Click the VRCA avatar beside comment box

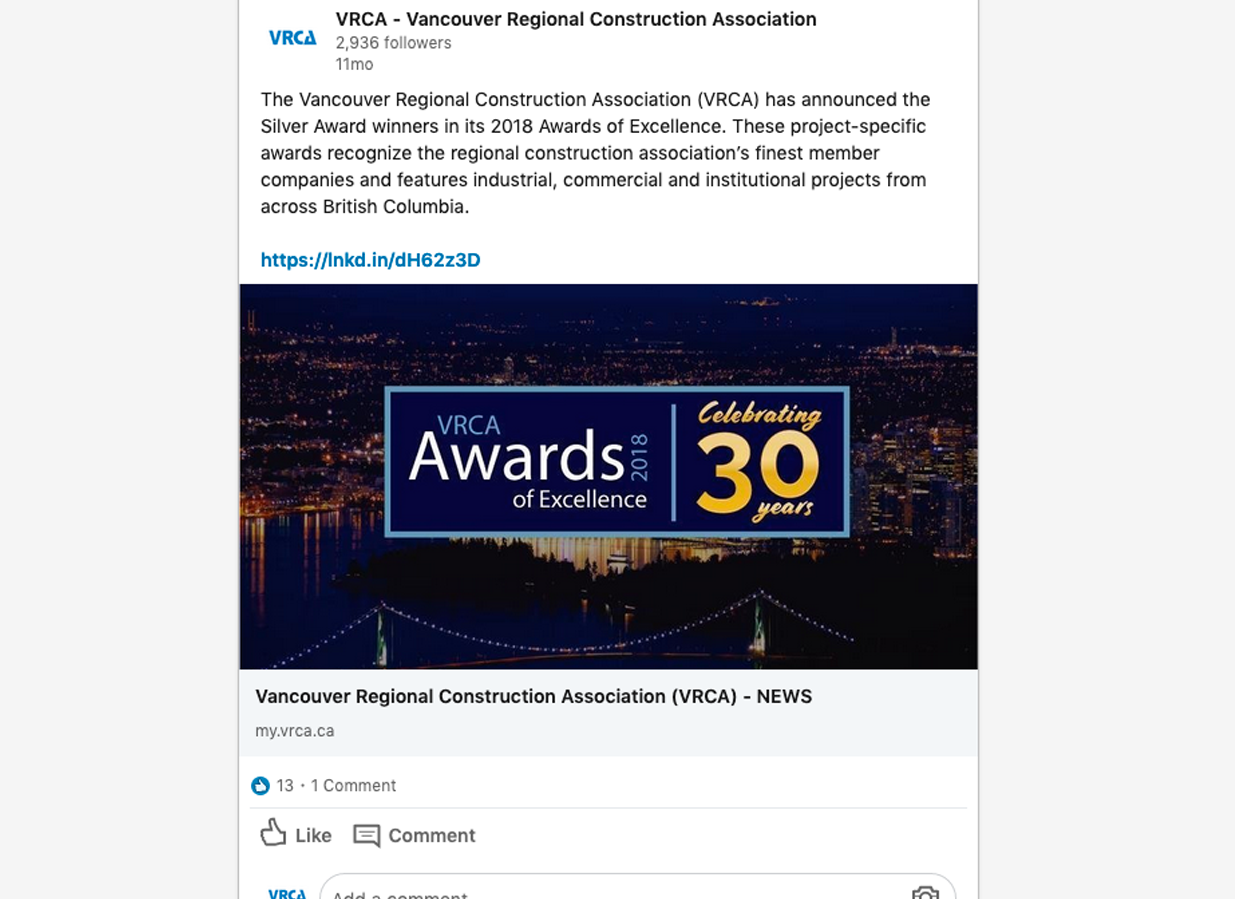click(x=287, y=891)
